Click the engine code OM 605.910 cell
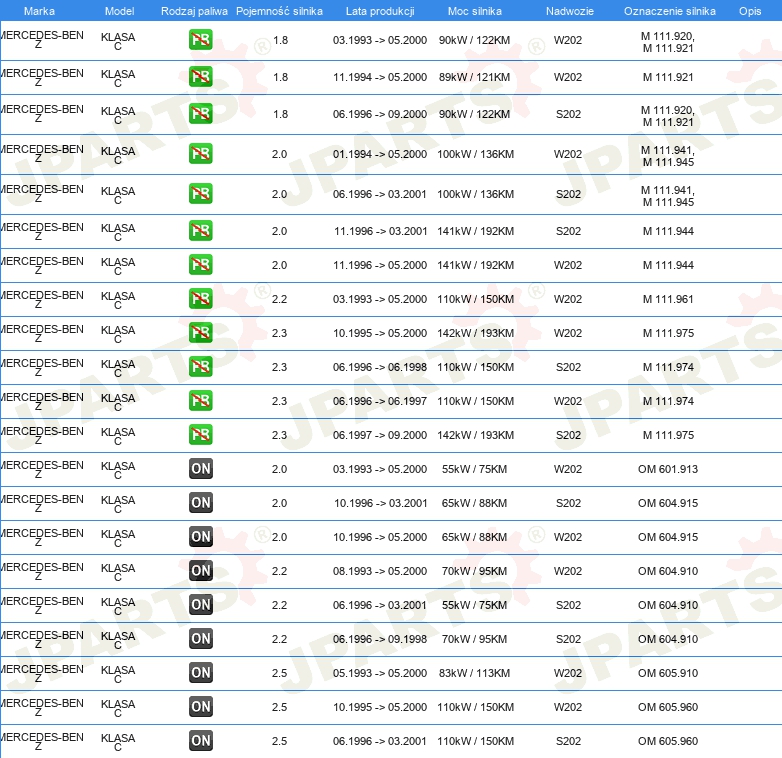The width and height of the screenshot is (782, 758). (x=668, y=673)
